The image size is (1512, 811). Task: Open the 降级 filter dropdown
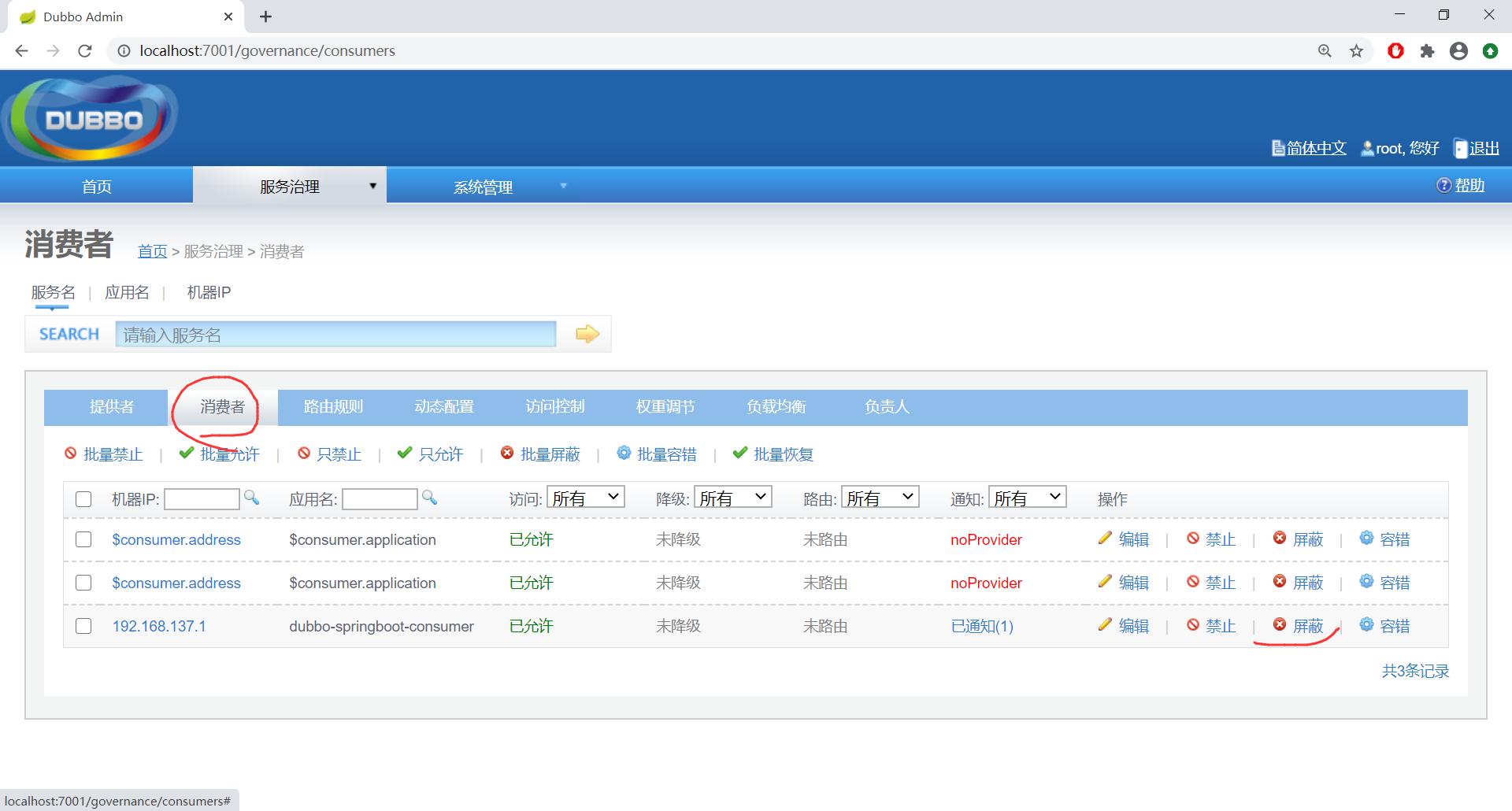733,498
